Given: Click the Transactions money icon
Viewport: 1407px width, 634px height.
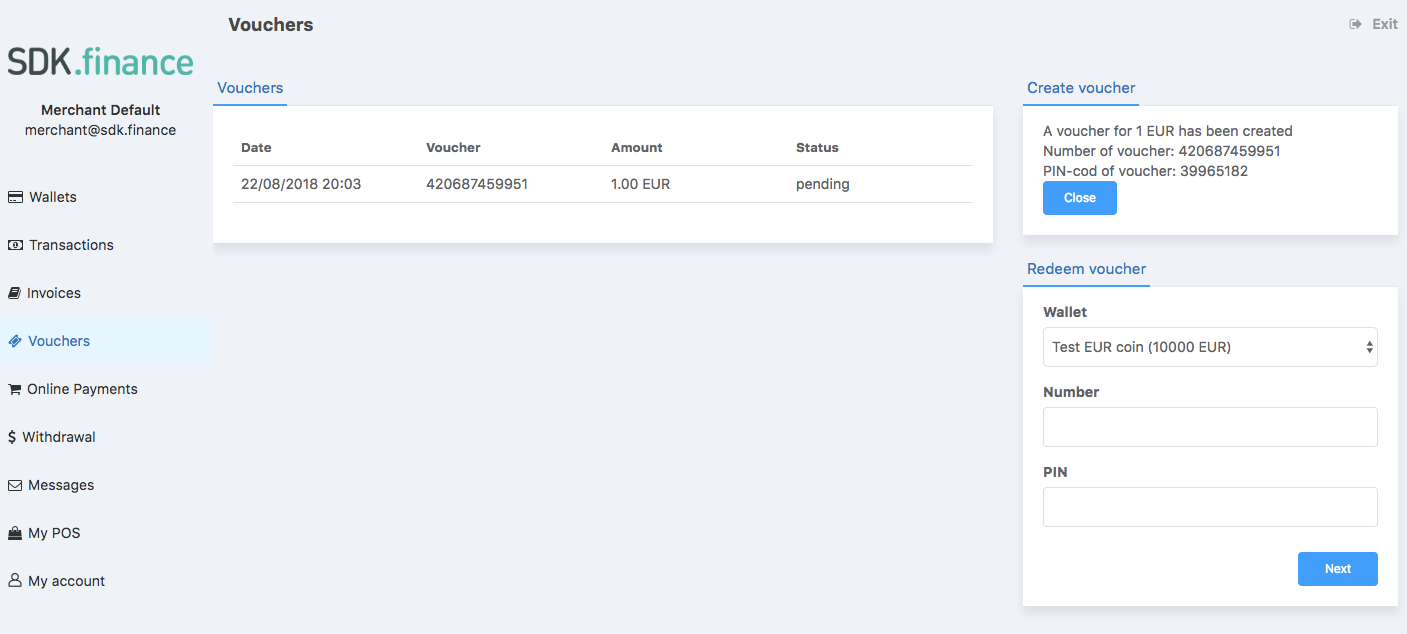Looking at the screenshot, I should 15,245.
